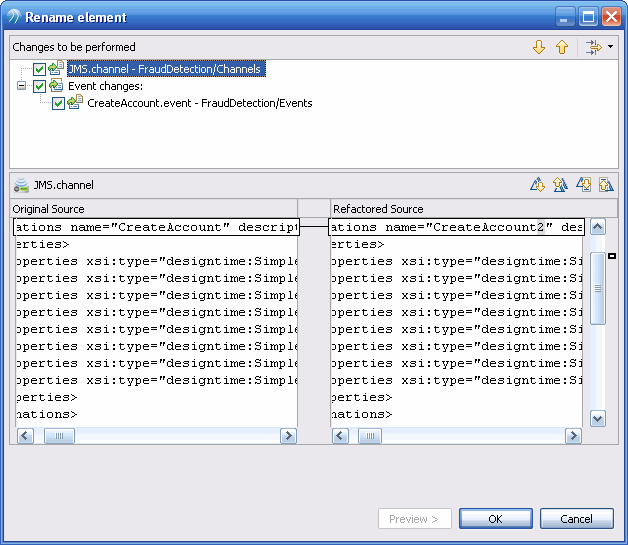
Task: Maximize the Rename element window
Action: [588, 18]
